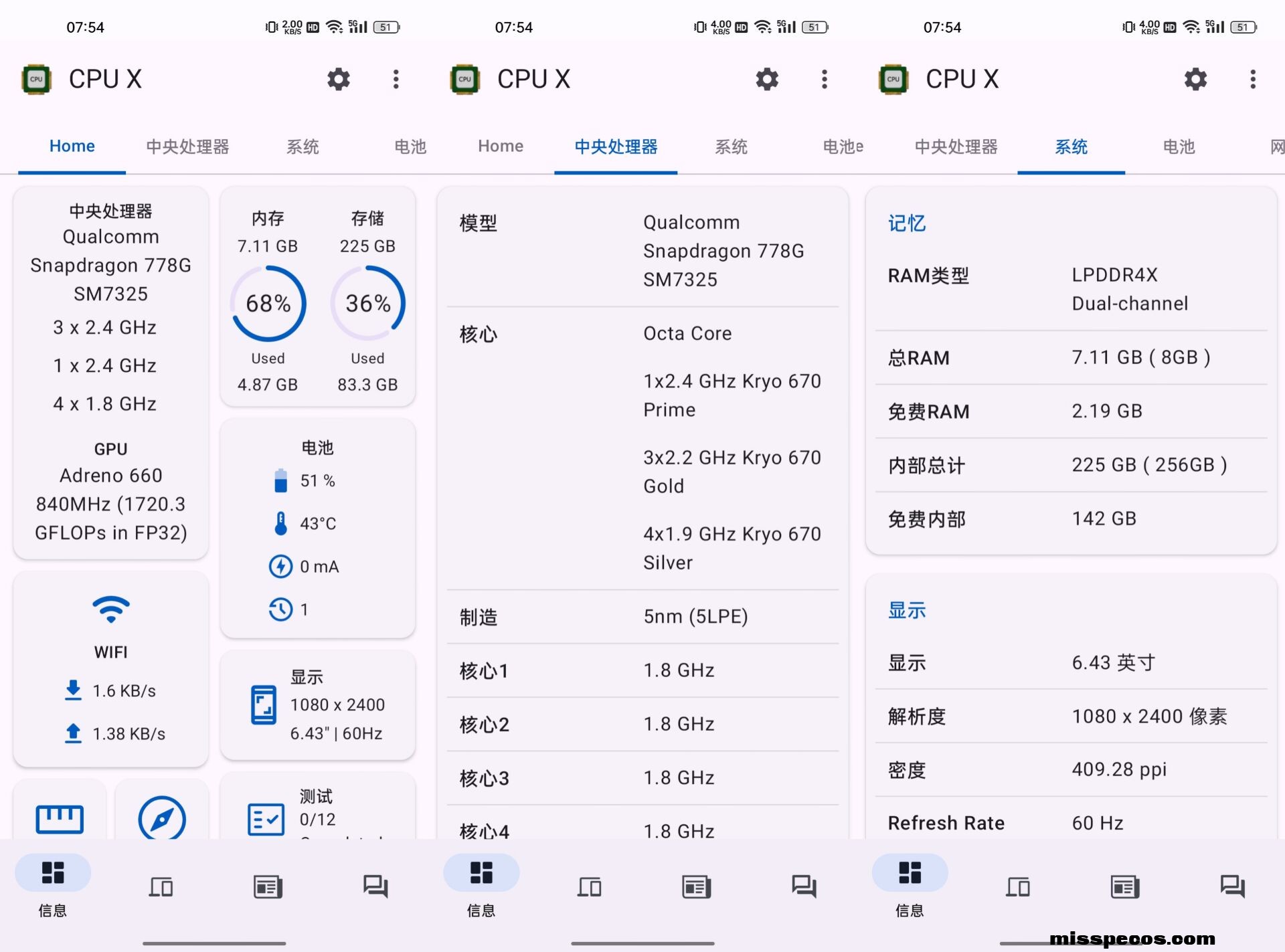Screen dimensions: 1285x952
Task: Open the 中央处理器 summary card on Home
Action: pyautogui.click(x=111, y=372)
